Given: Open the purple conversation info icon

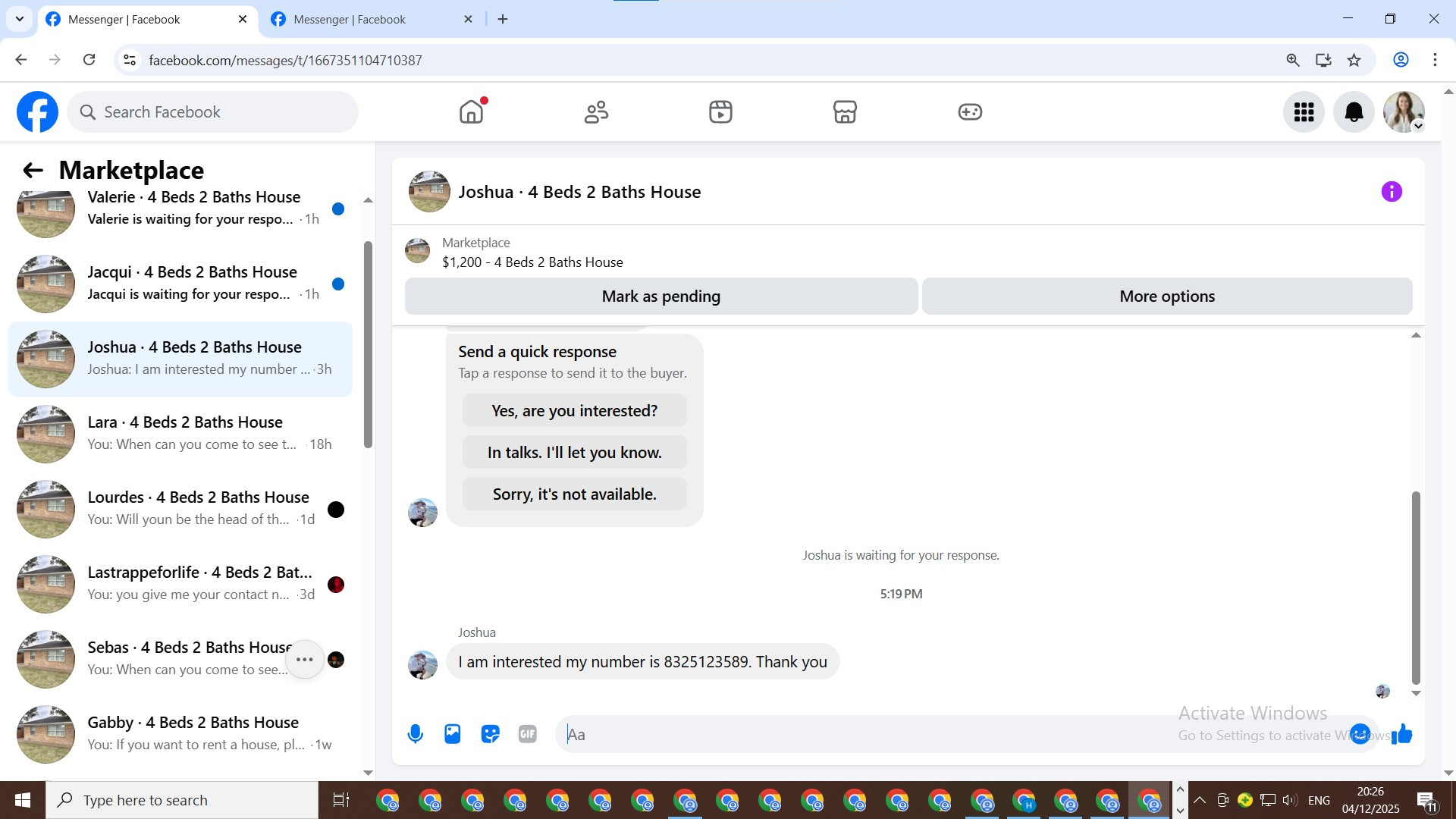Looking at the screenshot, I should coord(1392,192).
